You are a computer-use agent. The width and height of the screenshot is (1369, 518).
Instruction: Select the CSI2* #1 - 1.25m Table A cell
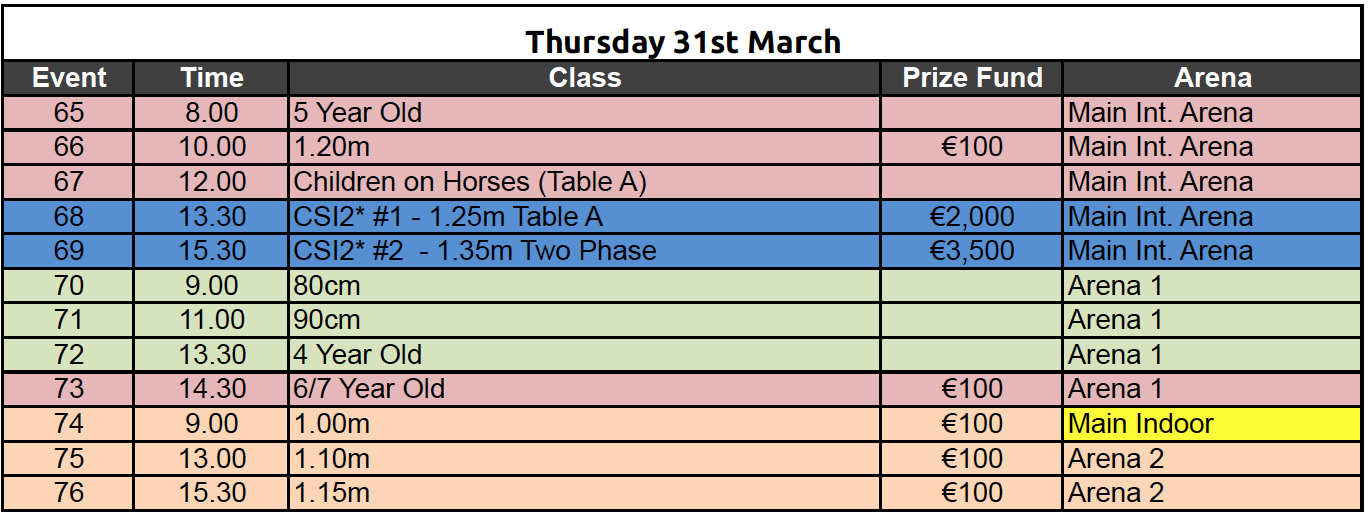click(585, 217)
